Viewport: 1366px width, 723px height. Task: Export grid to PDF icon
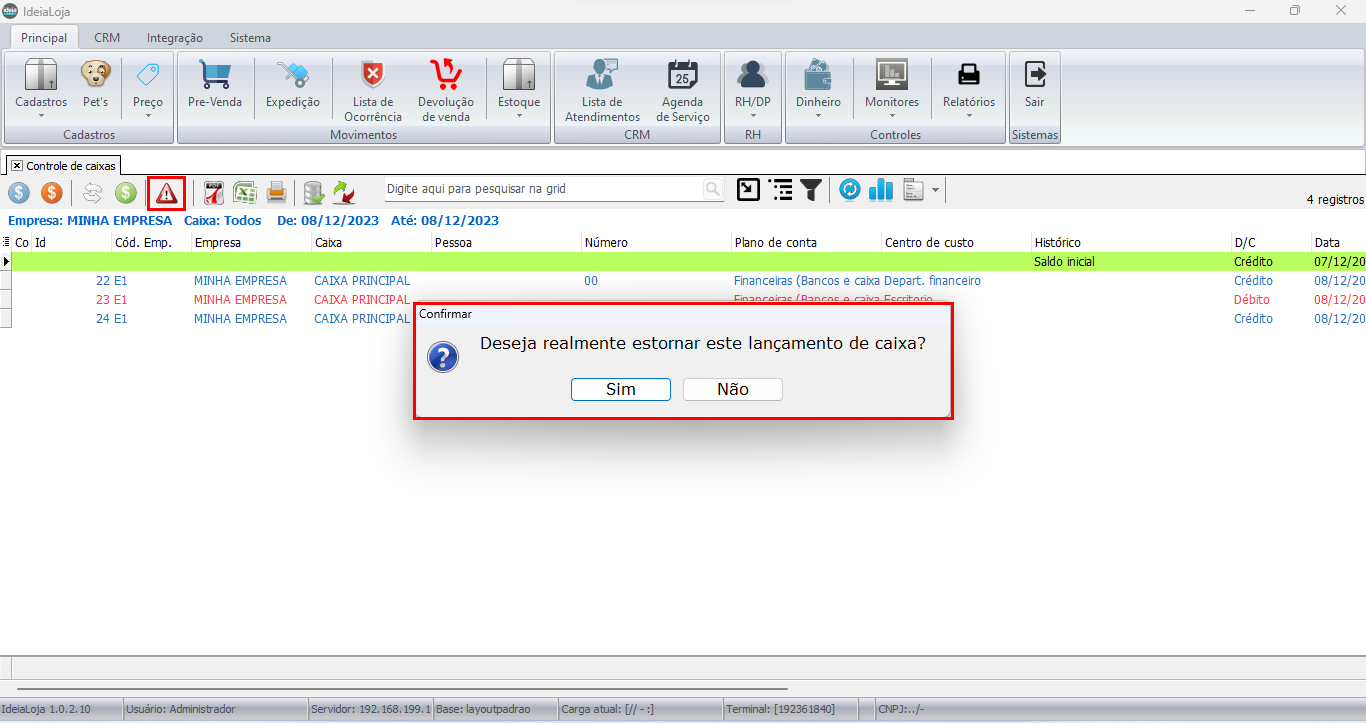[213, 192]
